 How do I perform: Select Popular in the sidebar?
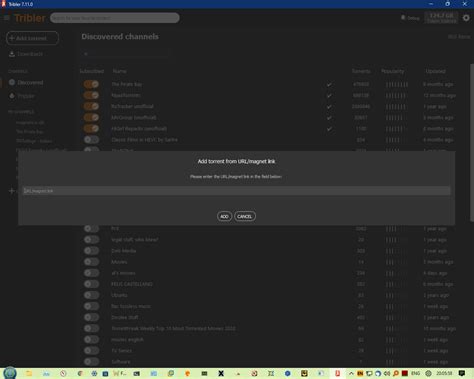tap(22, 96)
